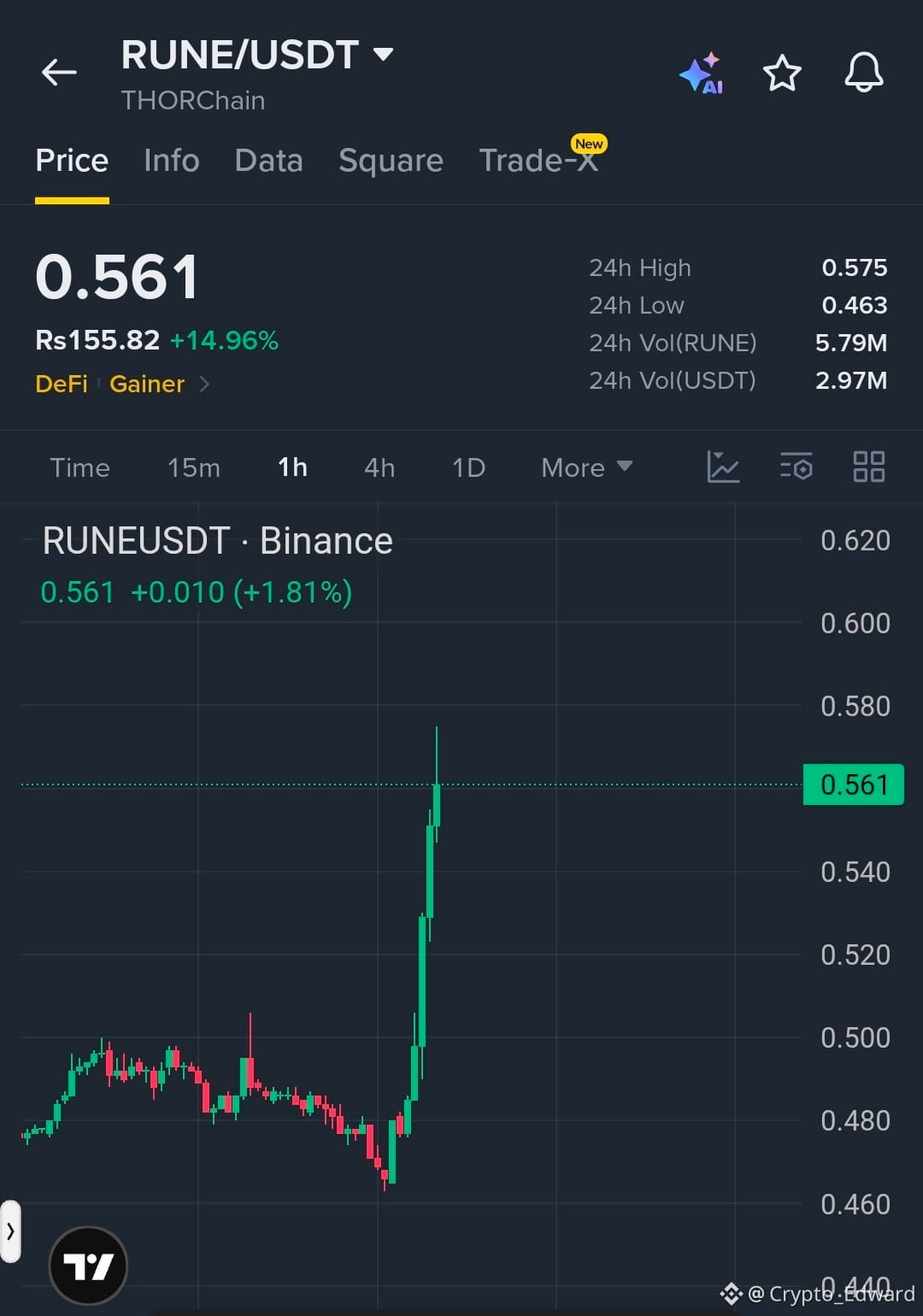Switch to the Info tab
923x1316 pixels.
[x=172, y=161]
